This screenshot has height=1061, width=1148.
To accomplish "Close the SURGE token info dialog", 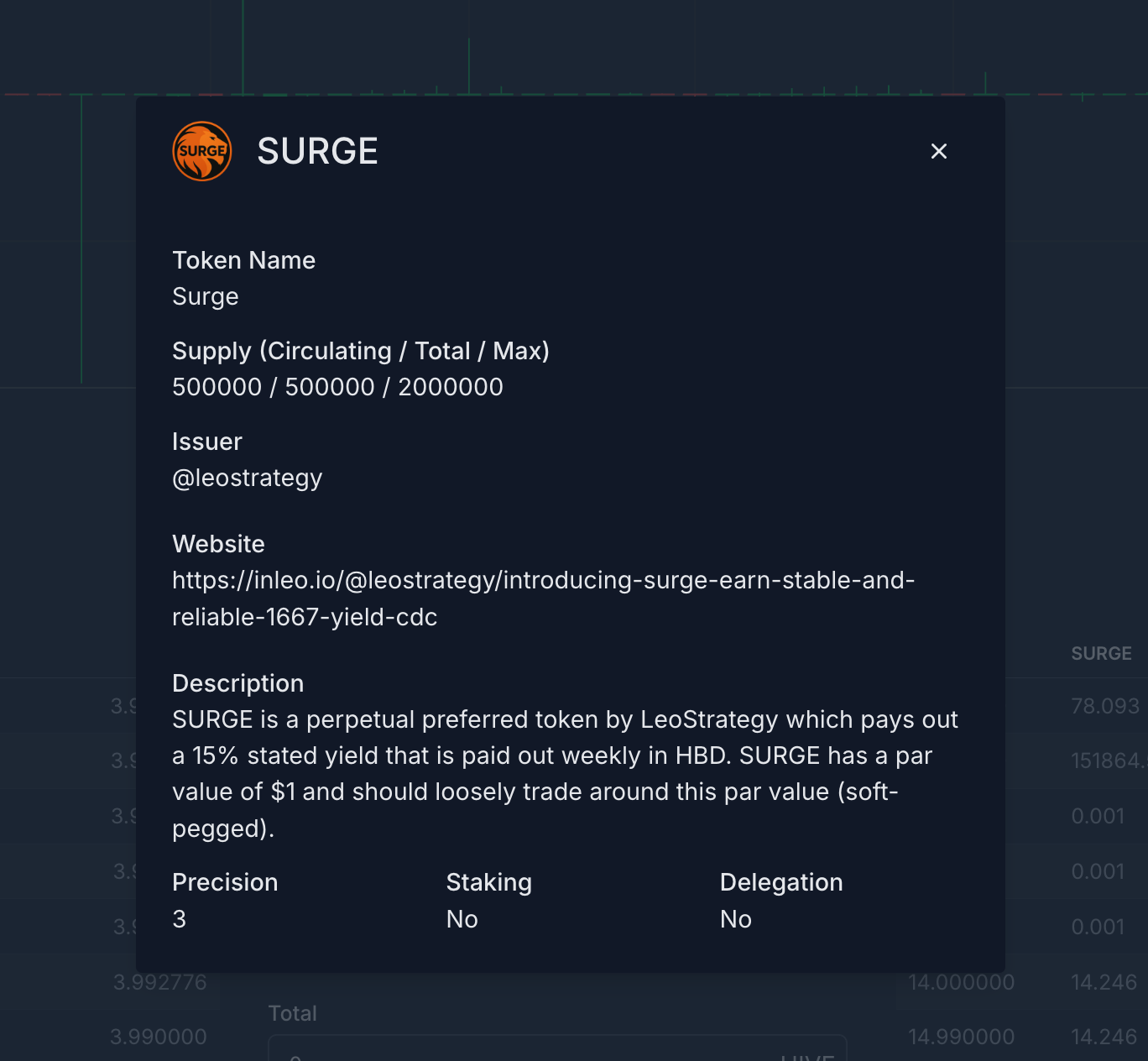I will click(939, 151).
